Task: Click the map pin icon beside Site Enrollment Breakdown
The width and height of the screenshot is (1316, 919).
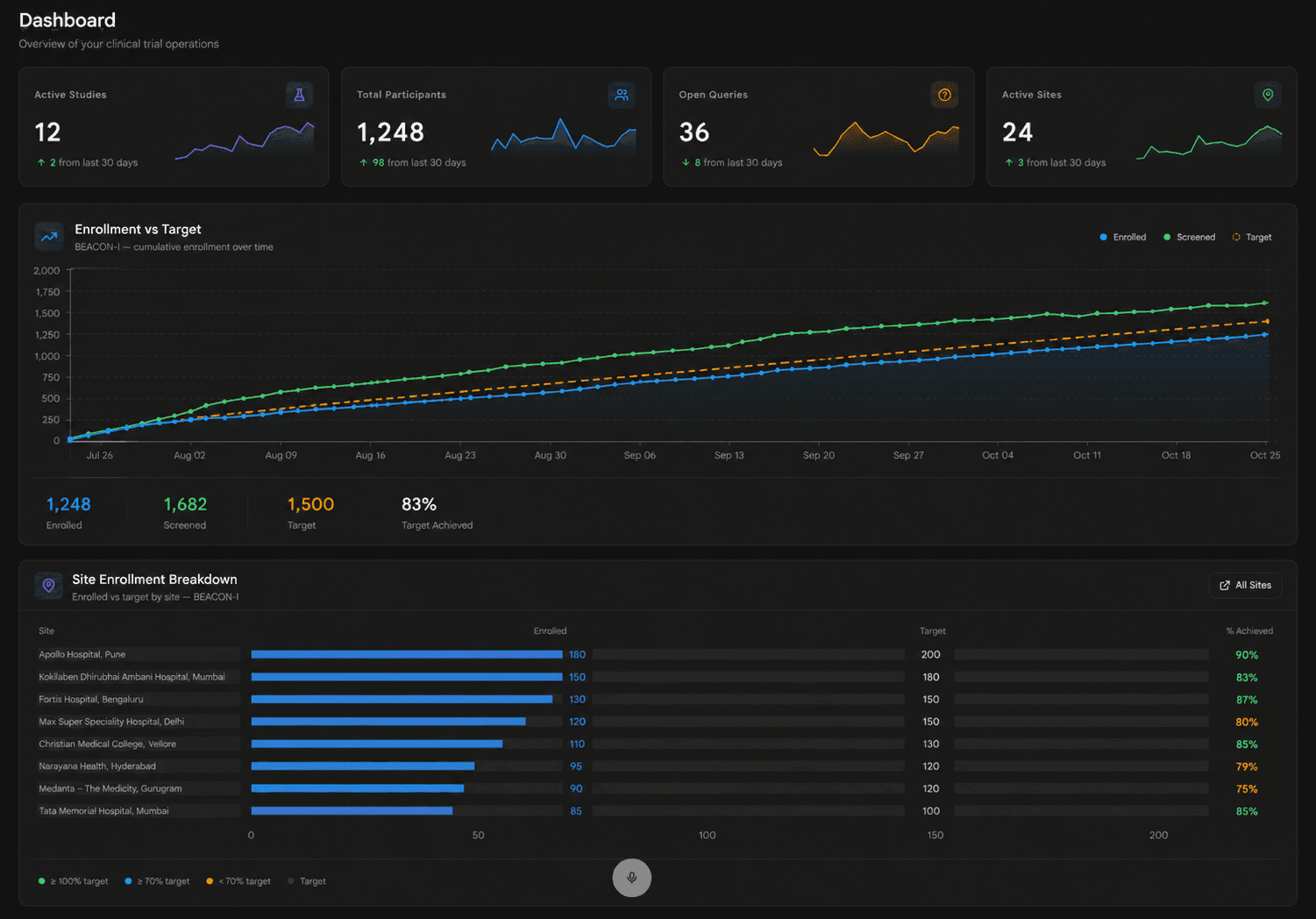Action: 49,586
